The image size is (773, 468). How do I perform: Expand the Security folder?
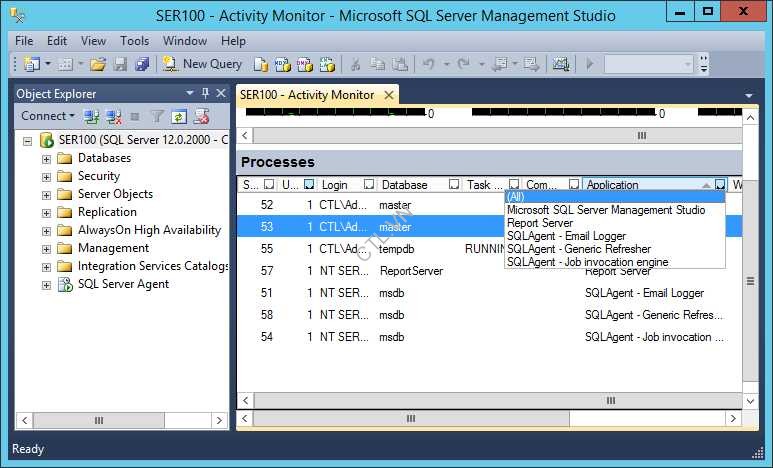click(46, 177)
